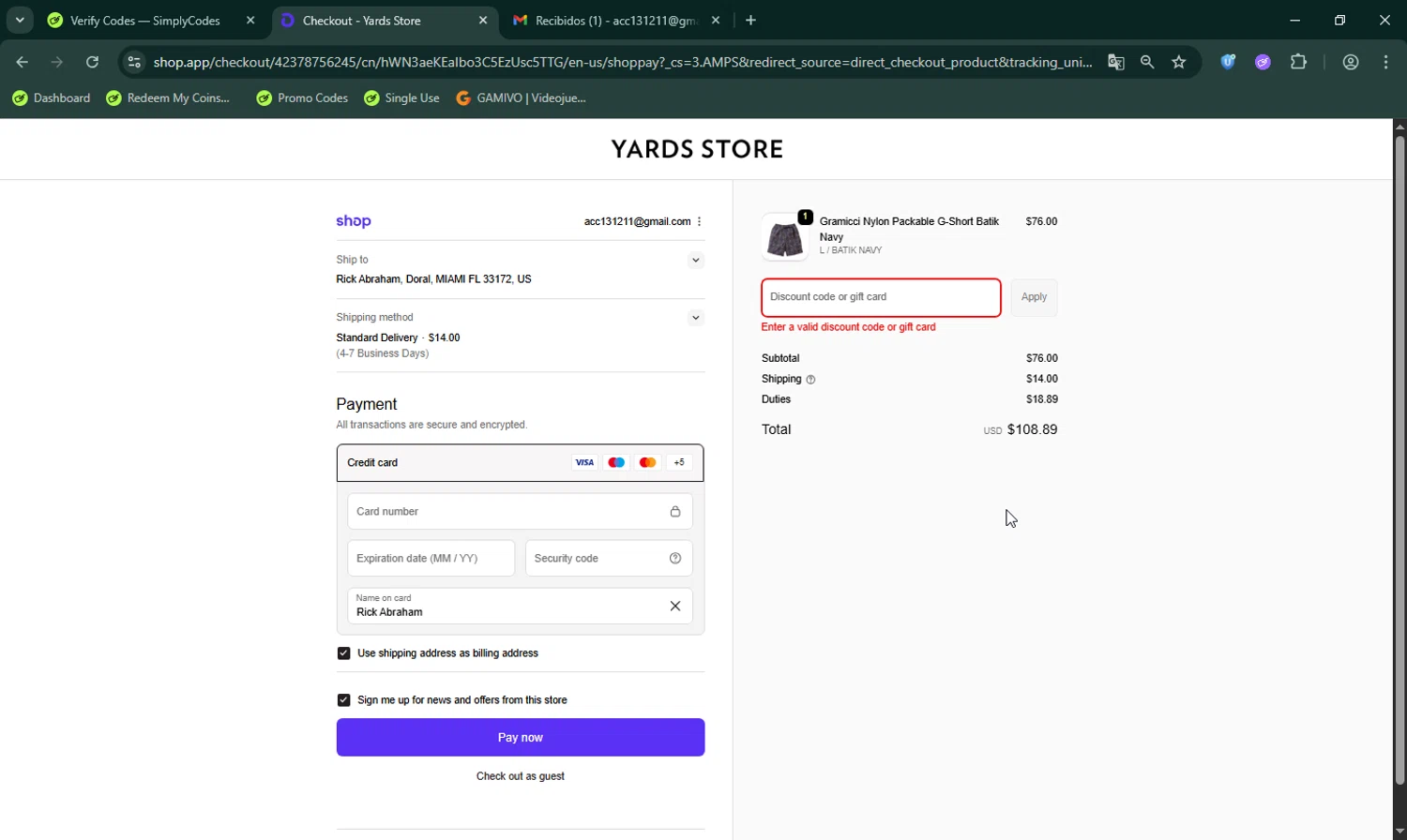Viewport: 1407px width, 840px height.
Task: Click the Duties amount $18.89
Action: coord(1041,399)
